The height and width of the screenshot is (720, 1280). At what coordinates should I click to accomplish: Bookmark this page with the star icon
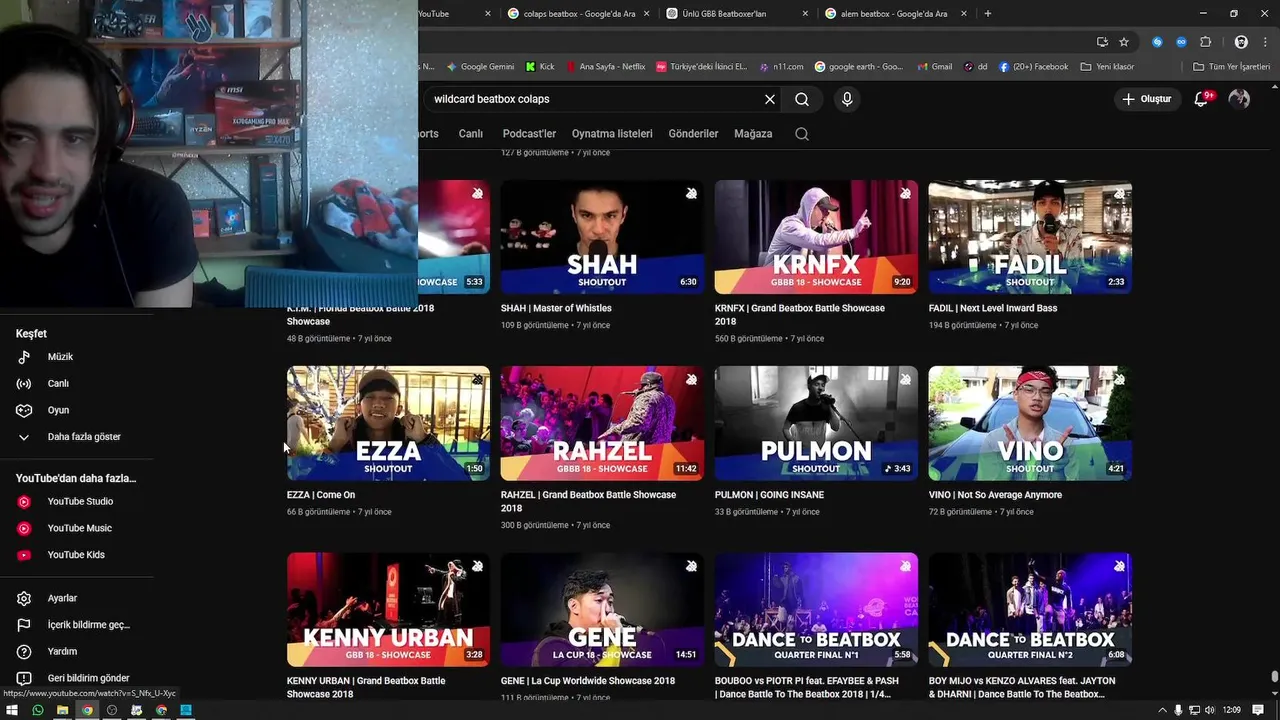(1124, 42)
